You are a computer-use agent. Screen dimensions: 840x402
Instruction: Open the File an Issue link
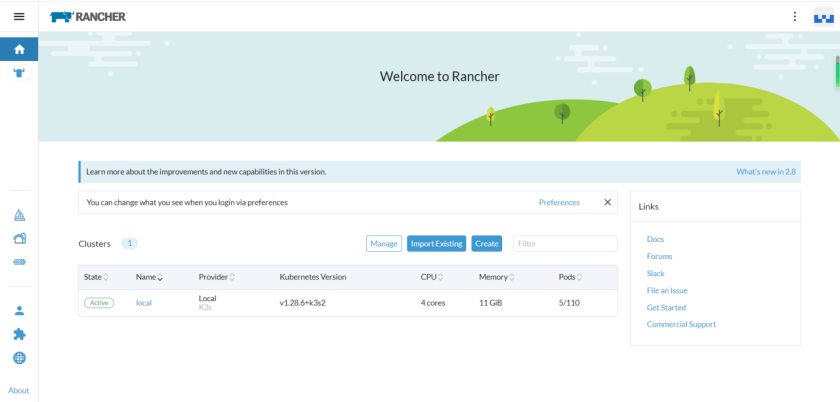(667, 291)
